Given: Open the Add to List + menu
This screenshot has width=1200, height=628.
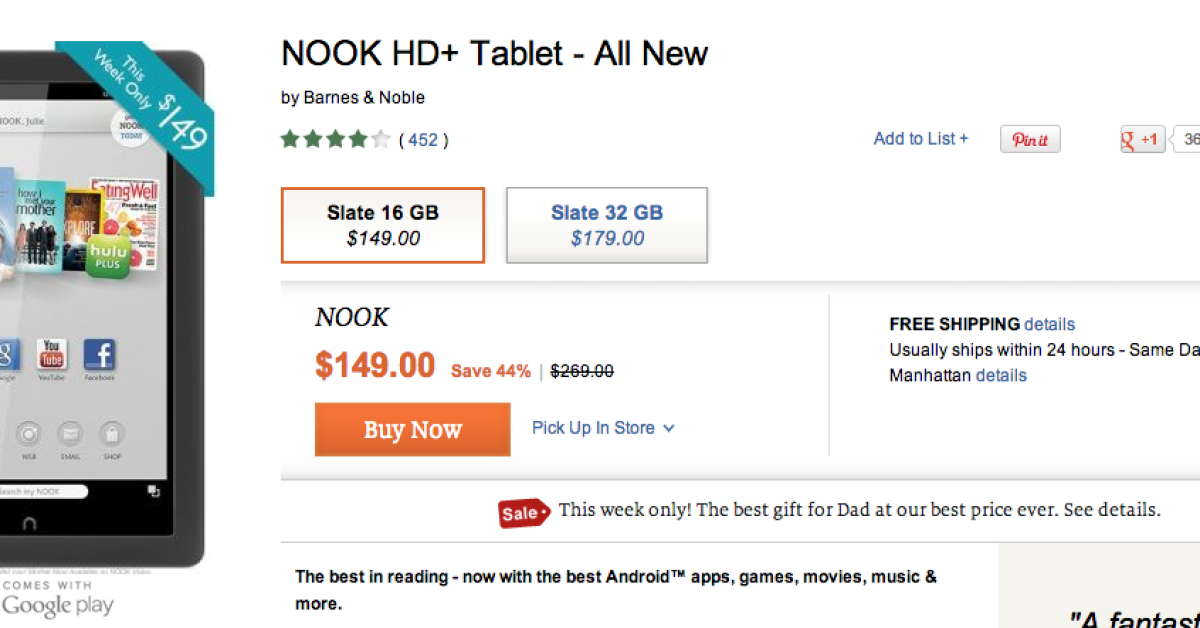Looking at the screenshot, I should (x=920, y=139).
